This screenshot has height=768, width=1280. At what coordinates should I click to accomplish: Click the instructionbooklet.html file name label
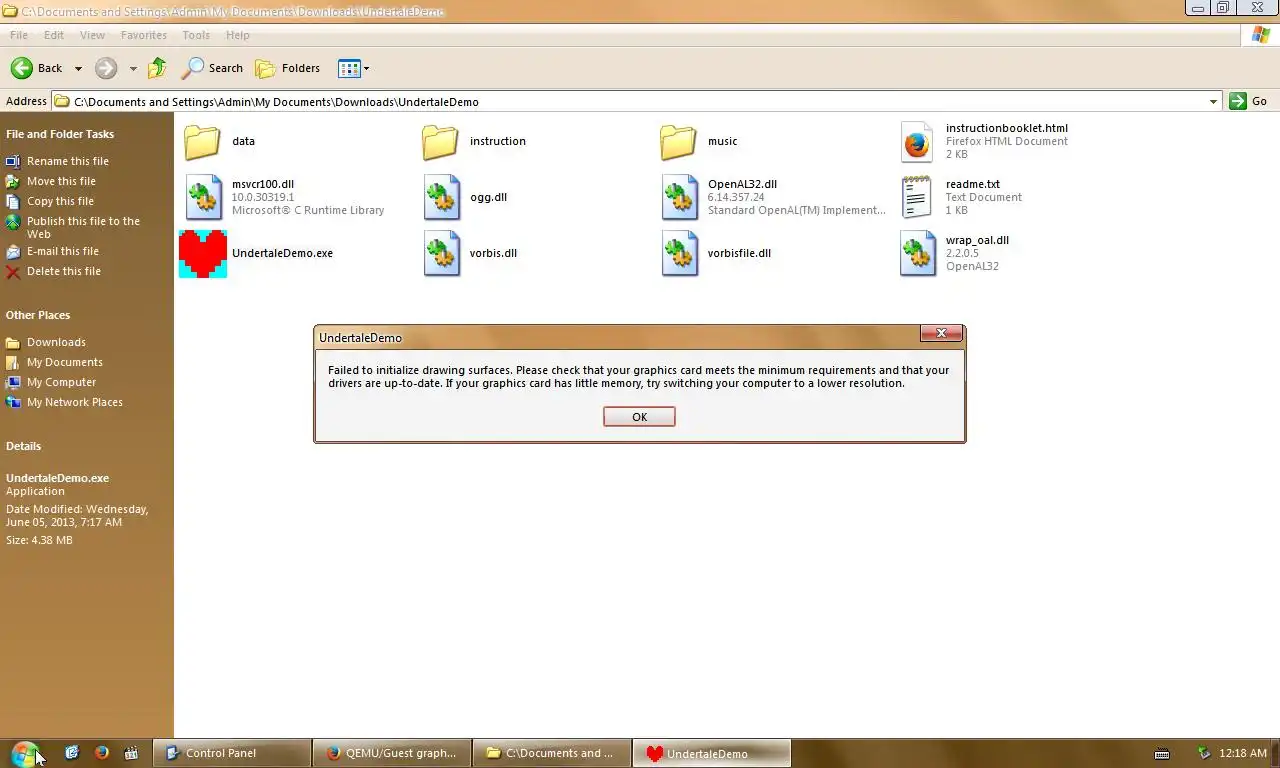(1007, 128)
